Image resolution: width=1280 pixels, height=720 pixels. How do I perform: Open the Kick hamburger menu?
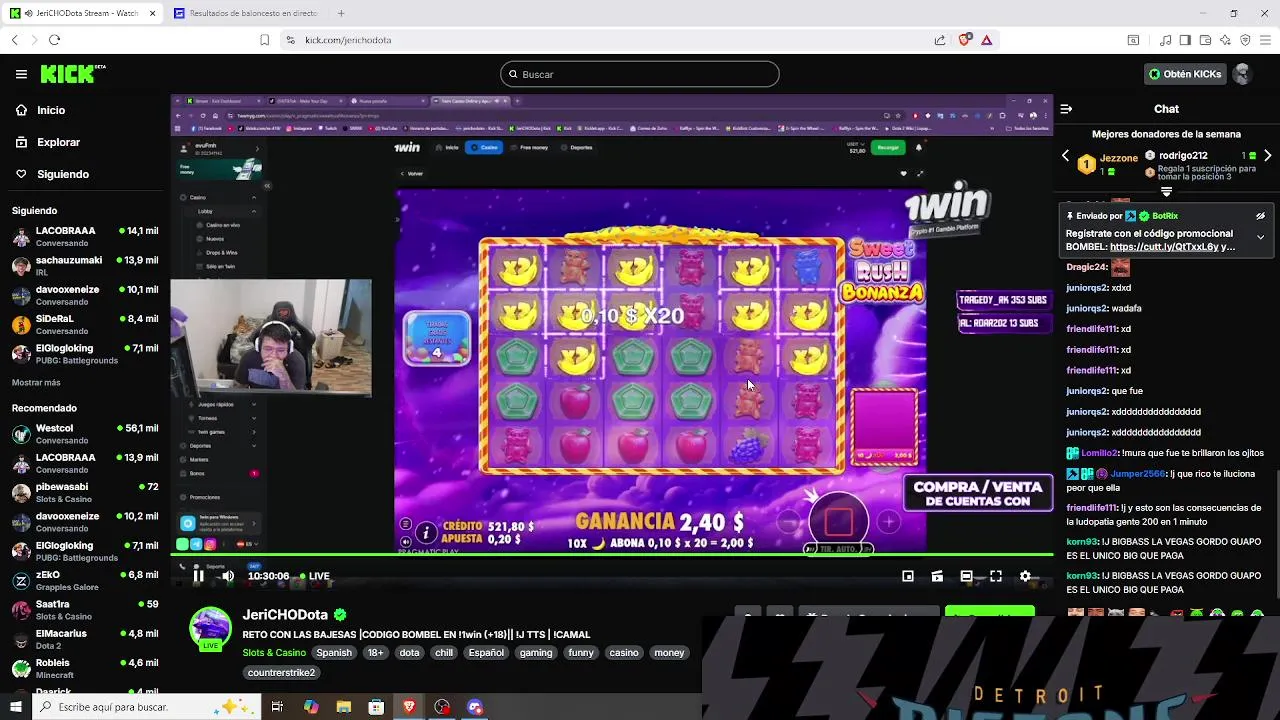click(21, 74)
